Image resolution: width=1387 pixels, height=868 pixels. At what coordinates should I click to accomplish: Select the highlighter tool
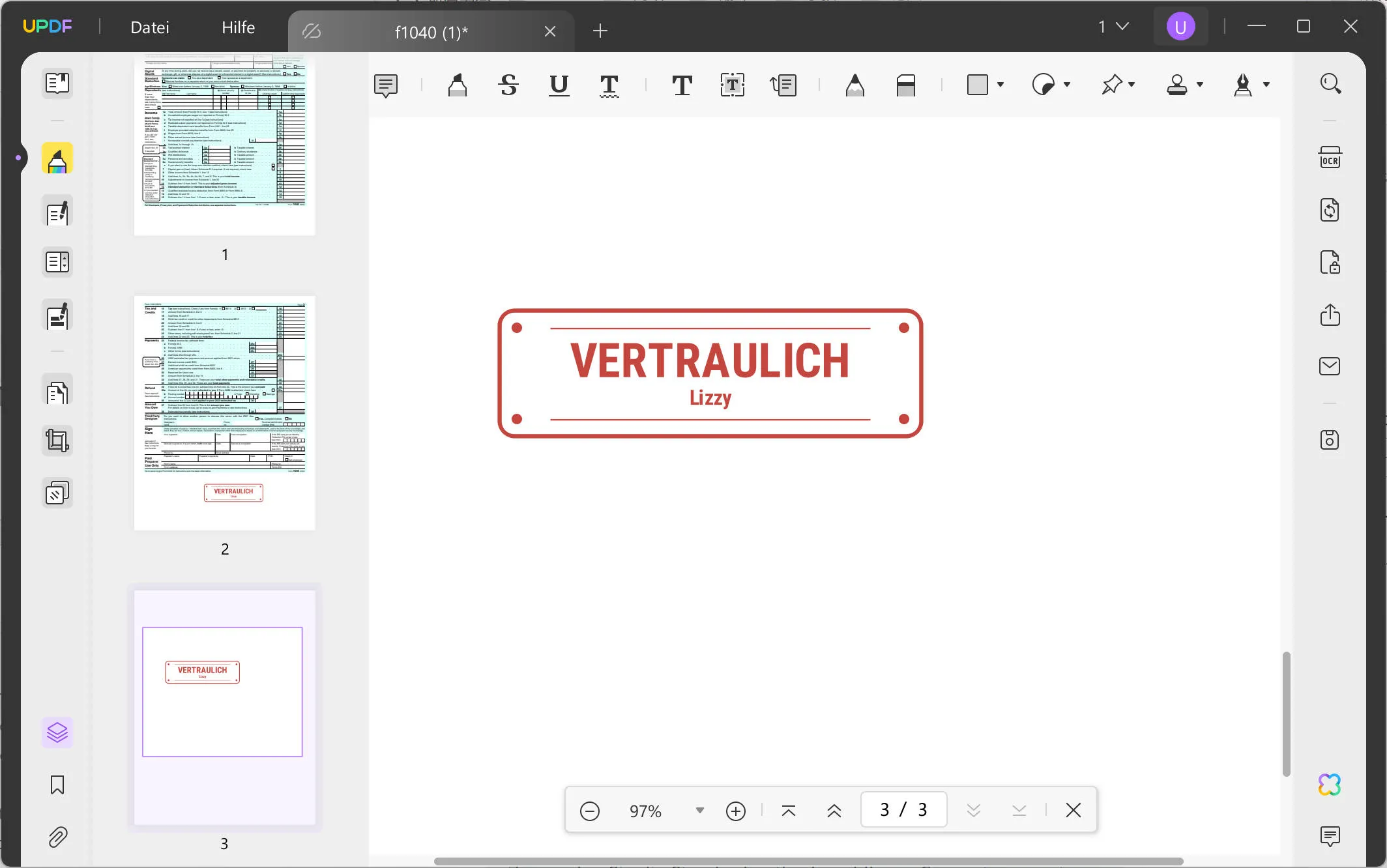[458, 85]
